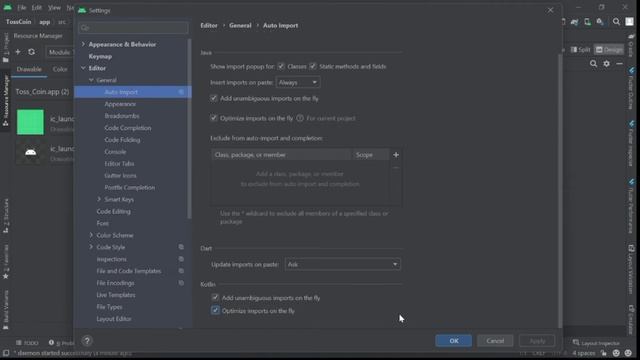Click the plus icon to add an exclusion
The width and height of the screenshot is (640, 360).
pyautogui.click(x=396, y=155)
